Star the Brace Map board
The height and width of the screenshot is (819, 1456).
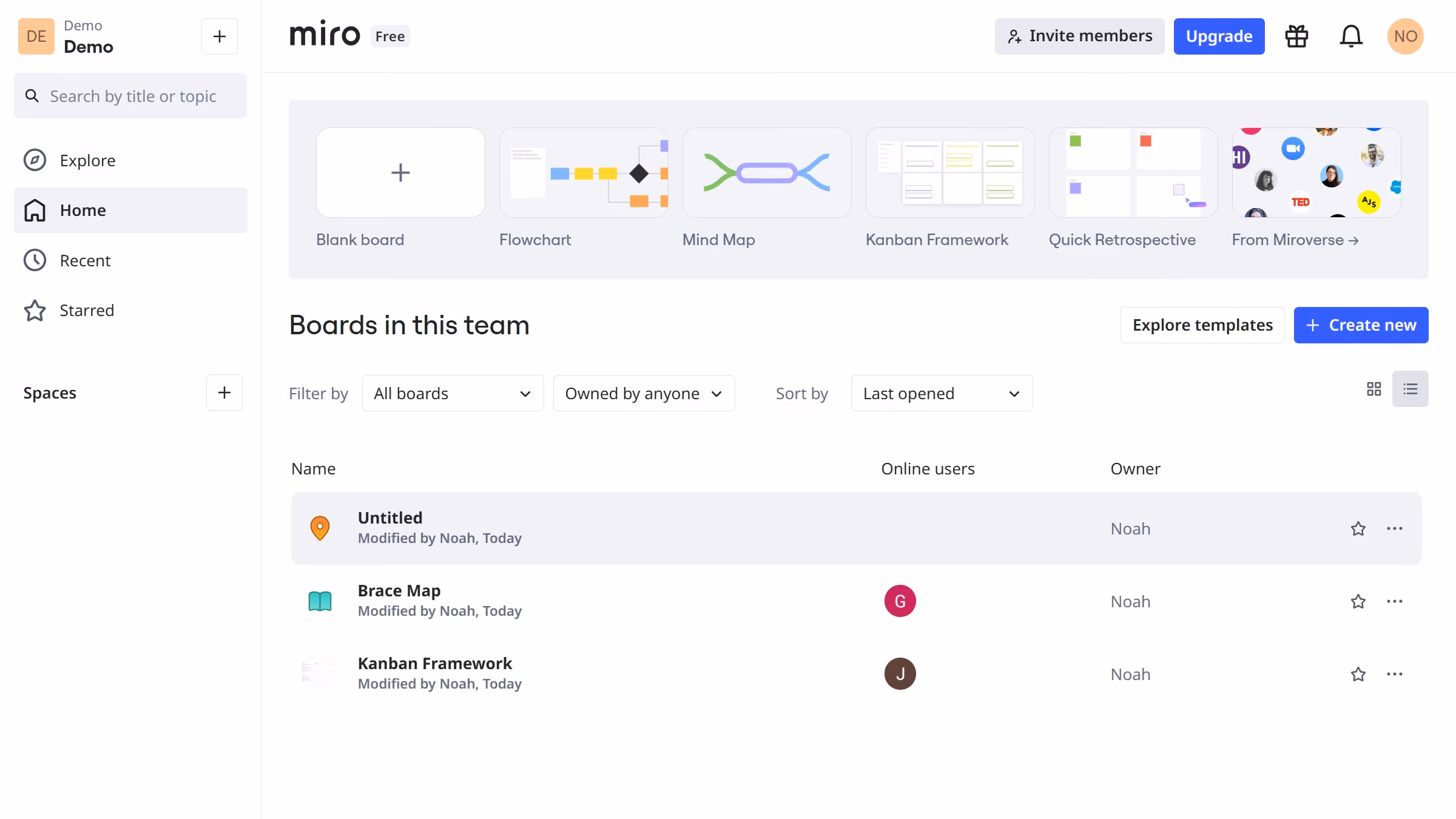click(x=1358, y=601)
